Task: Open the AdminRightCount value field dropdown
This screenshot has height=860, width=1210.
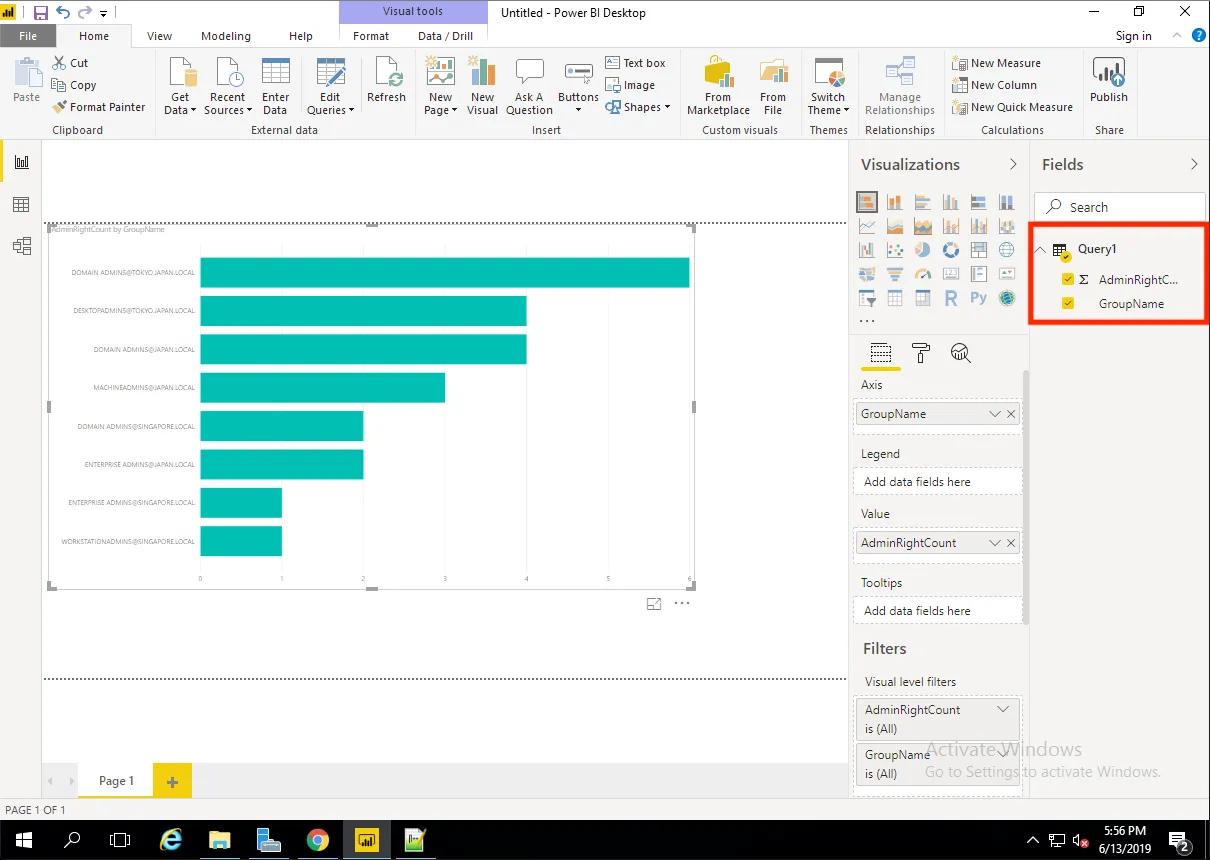Action: click(x=995, y=543)
